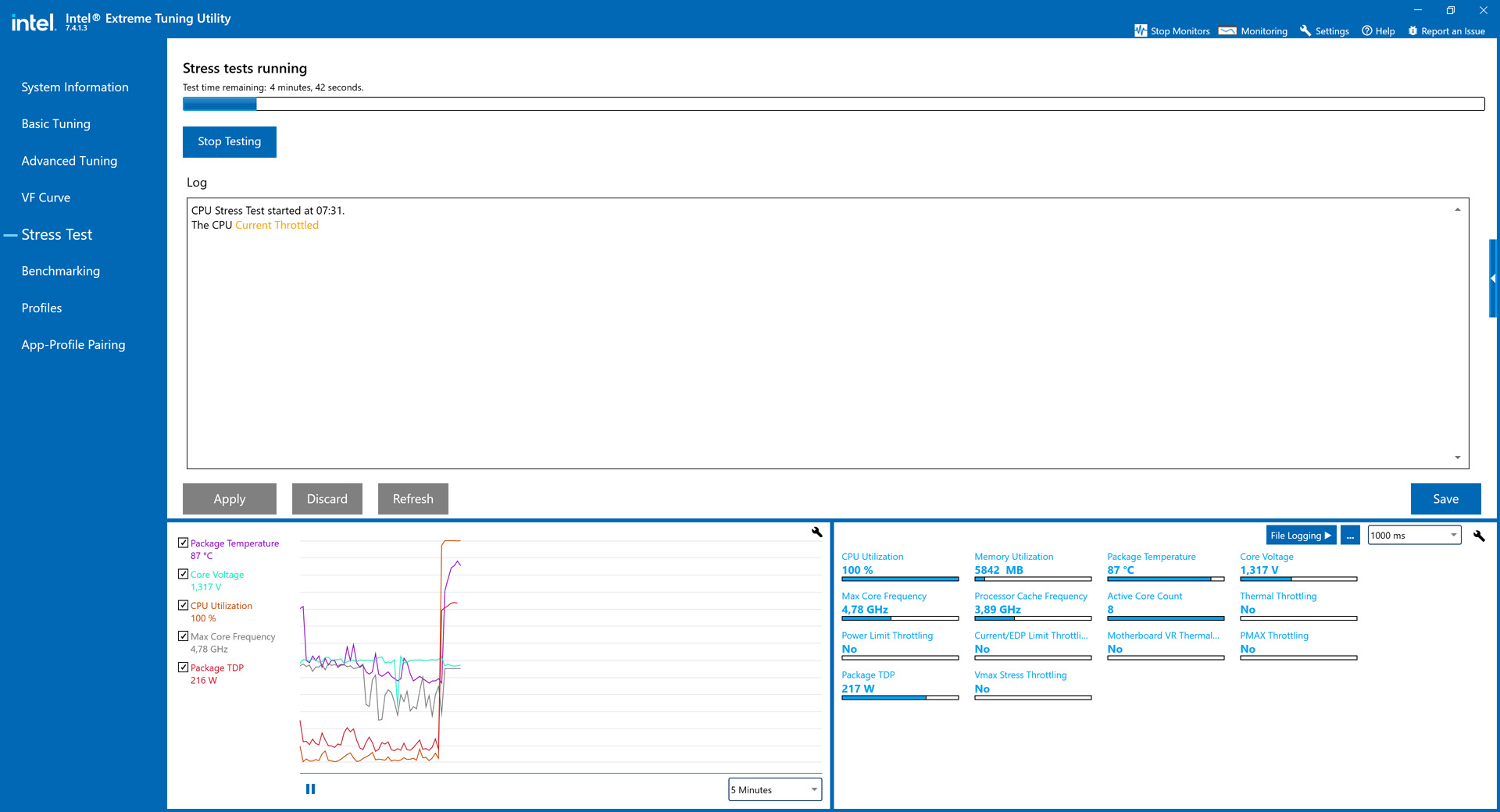Pause the monitoring graph
The height and width of the screenshot is (812, 1500).
[310, 789]
